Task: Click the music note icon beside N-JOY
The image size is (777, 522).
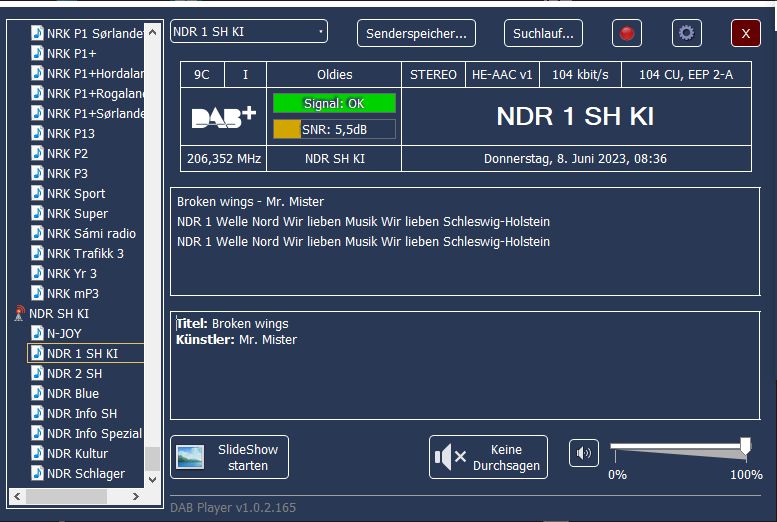Action: tap(37, 334)
